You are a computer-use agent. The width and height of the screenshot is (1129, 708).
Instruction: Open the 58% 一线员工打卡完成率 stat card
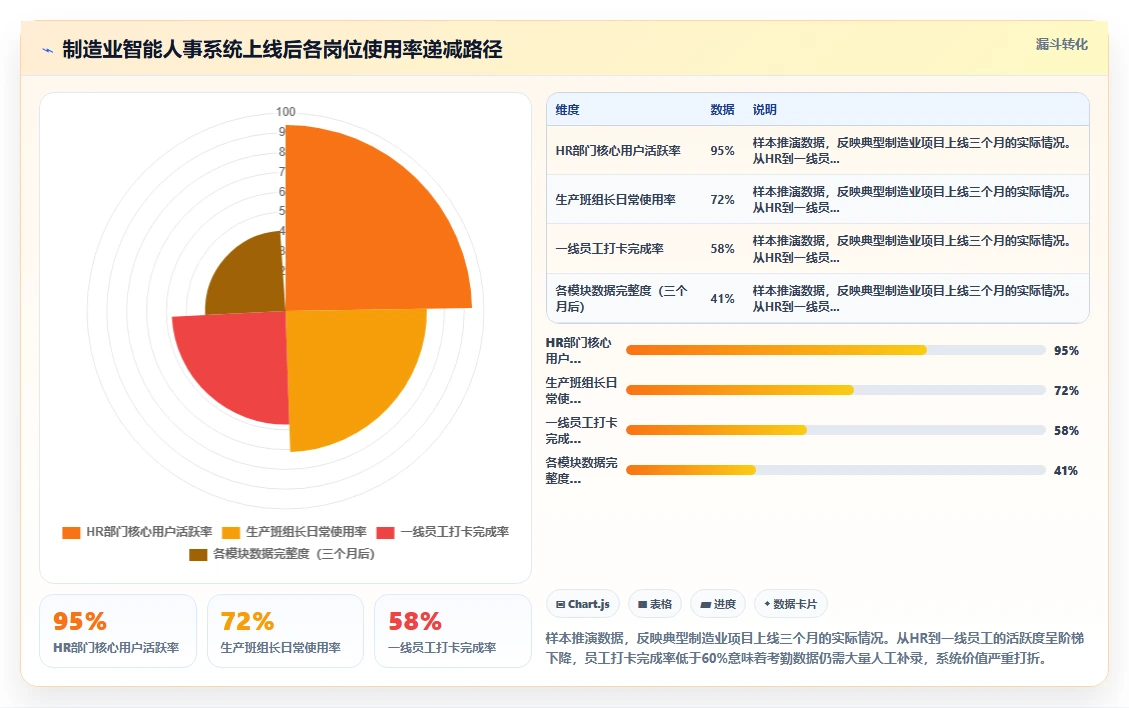click(453, 631)
